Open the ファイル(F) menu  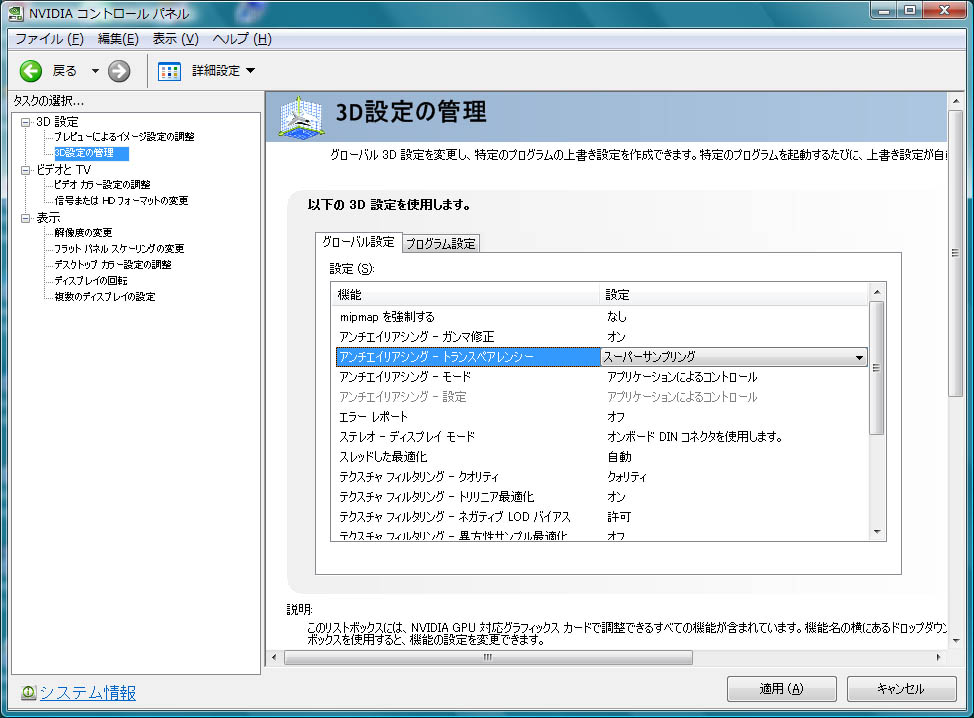click(x=49, y=39)
